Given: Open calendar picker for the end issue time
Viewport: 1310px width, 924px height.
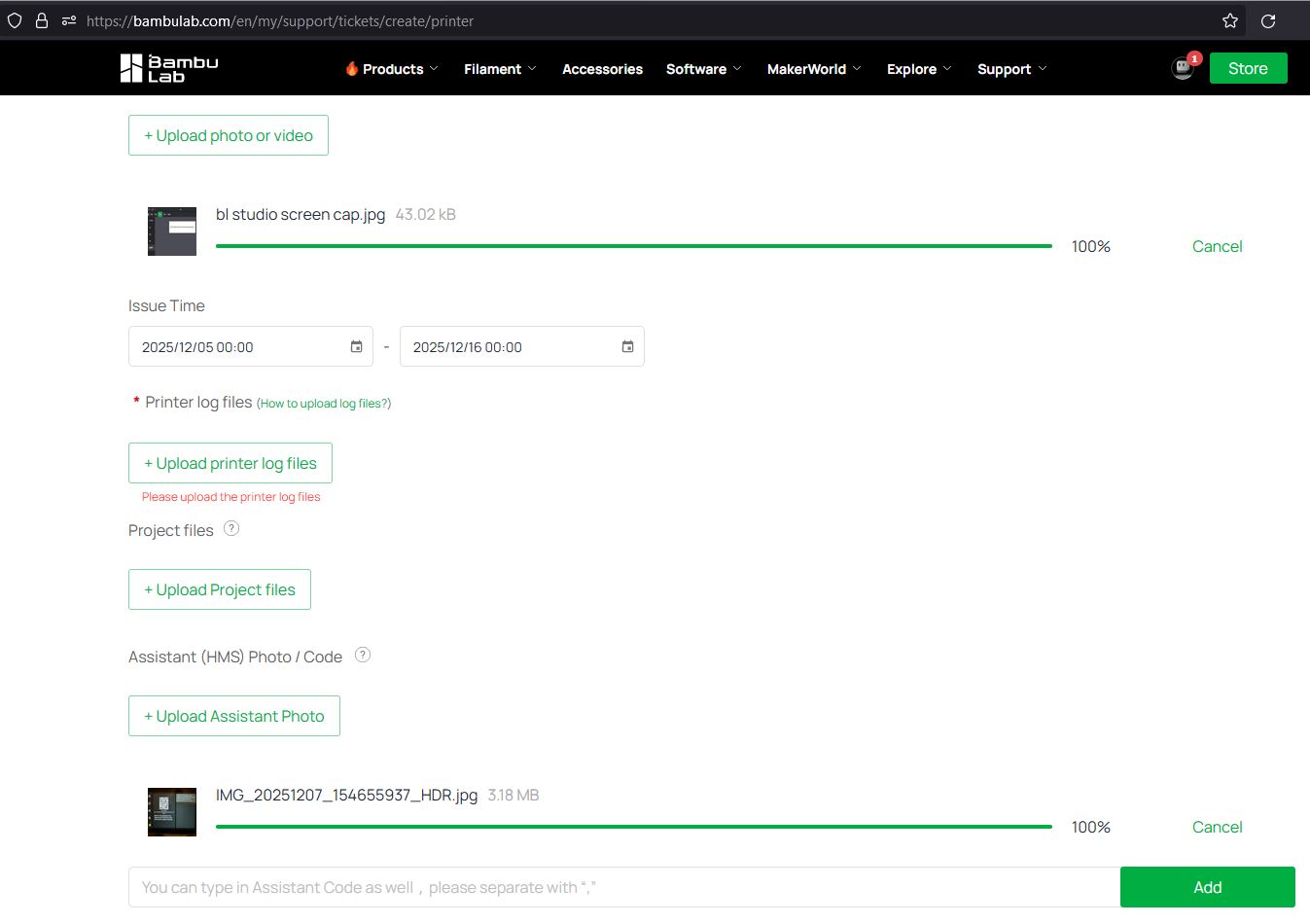Looking at the screenshot, I should point(627,347).
